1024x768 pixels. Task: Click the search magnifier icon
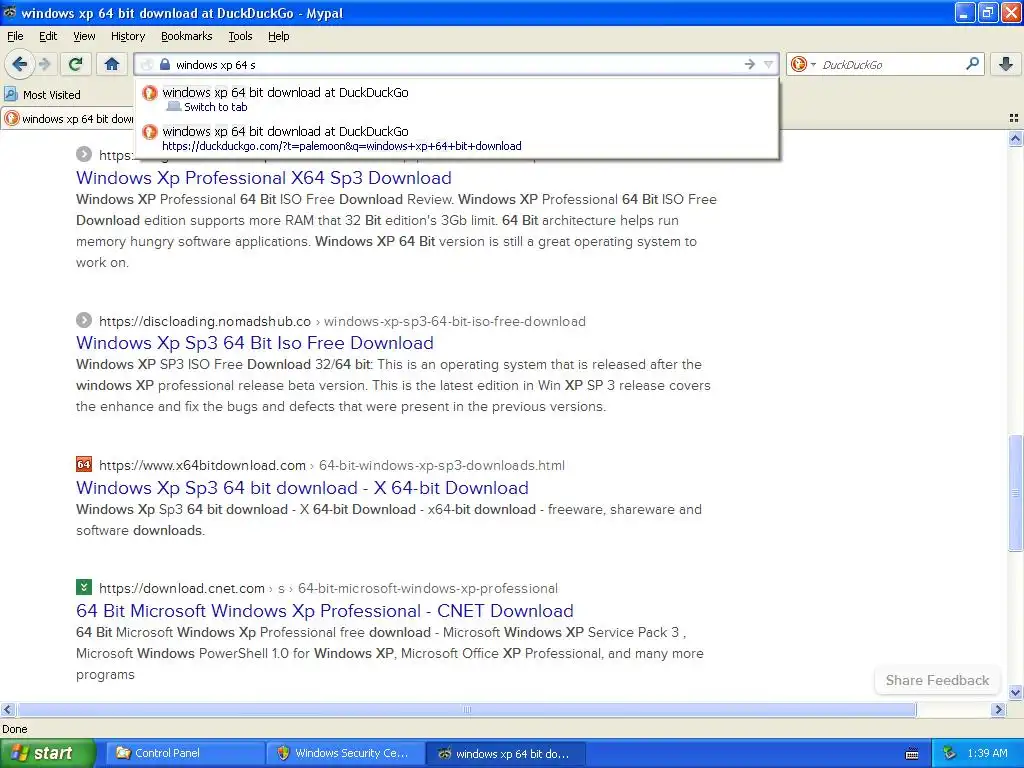click(x=972, y=64)
